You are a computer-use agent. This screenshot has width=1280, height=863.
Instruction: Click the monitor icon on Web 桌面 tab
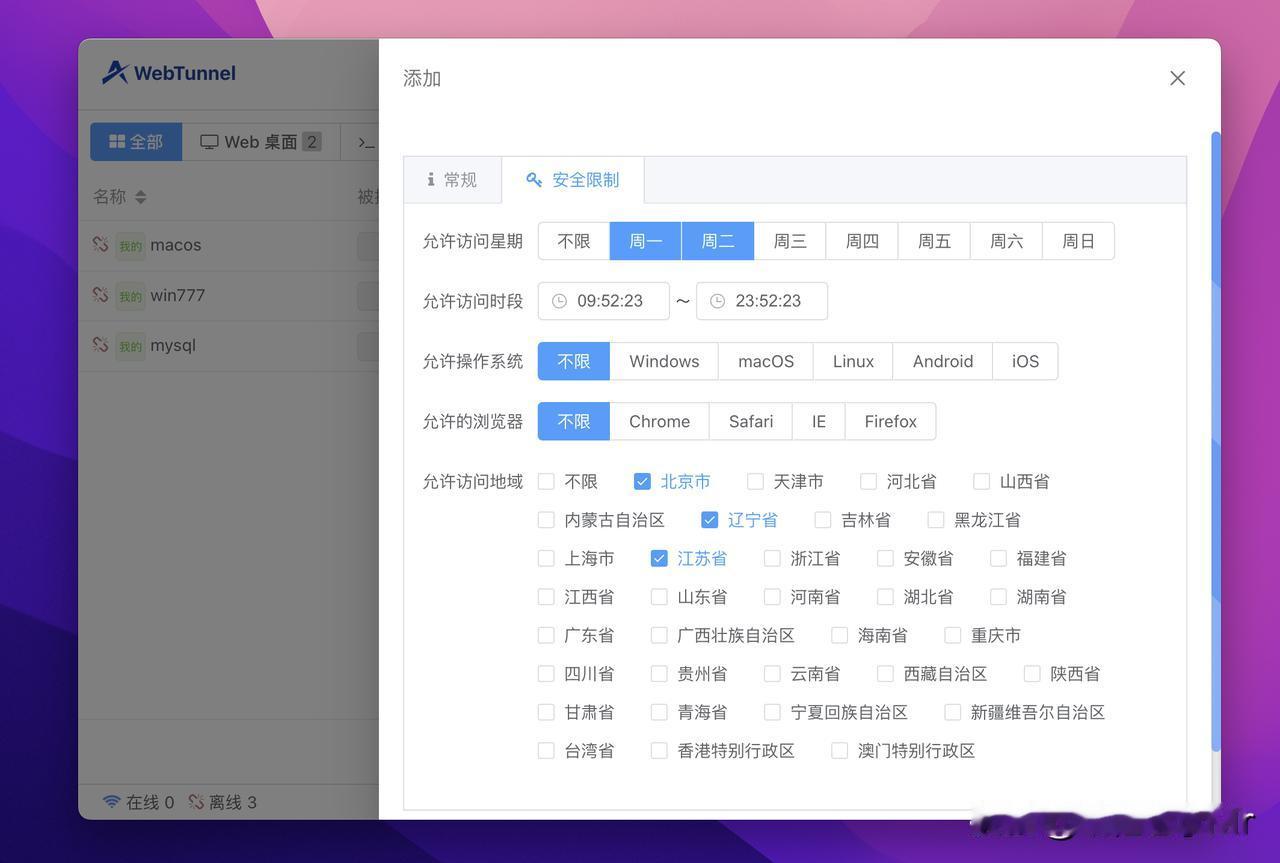coord(208,141)
